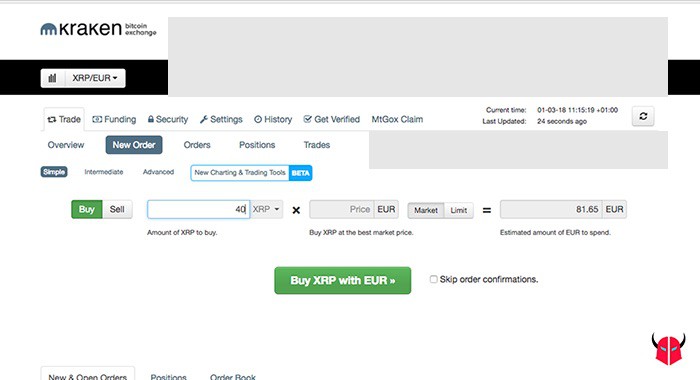Open the Settings tab
The width and height of the screenshot is (700, 380).
(221, 119)
